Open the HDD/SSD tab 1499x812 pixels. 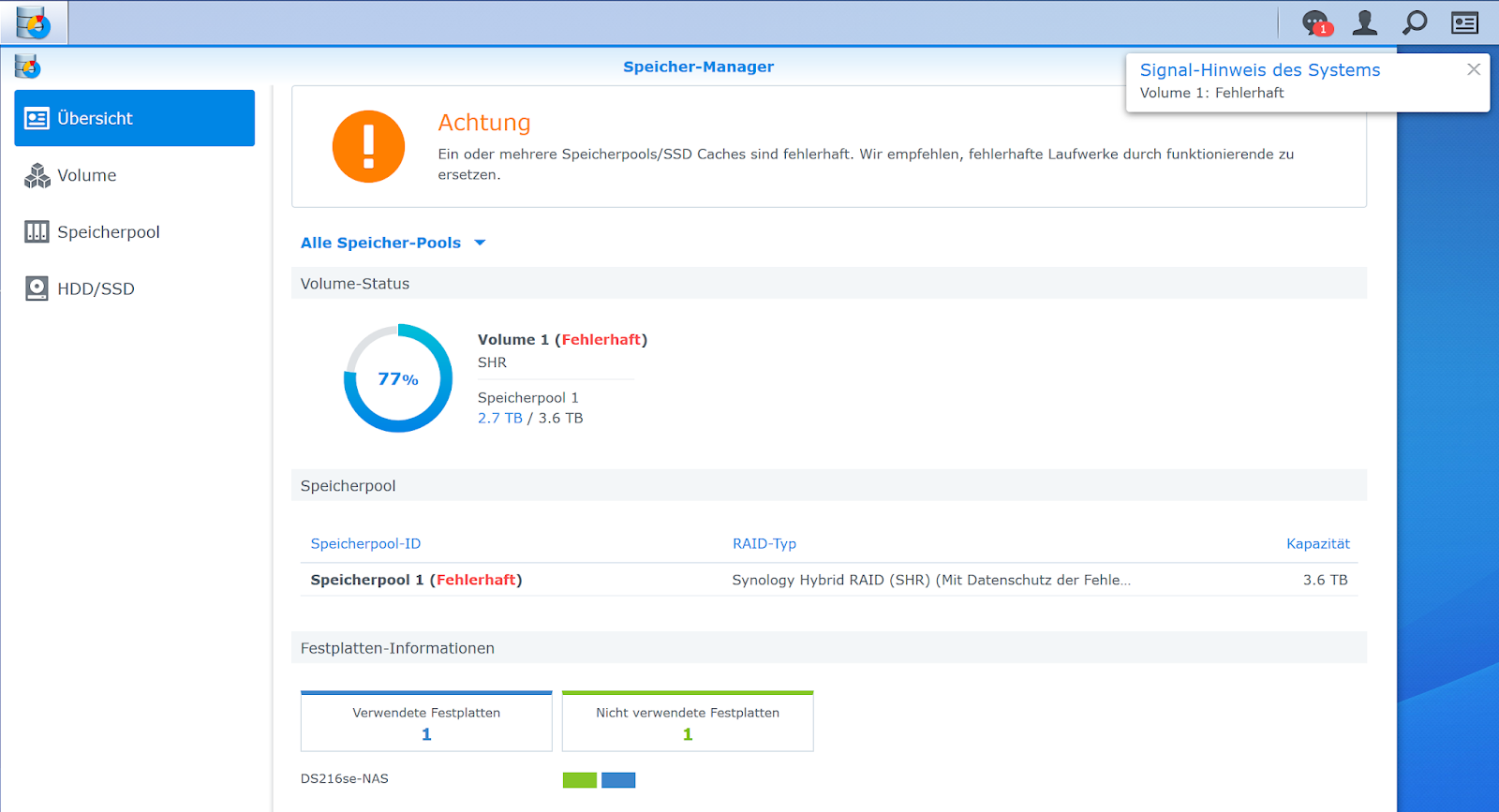pos(135,288)
